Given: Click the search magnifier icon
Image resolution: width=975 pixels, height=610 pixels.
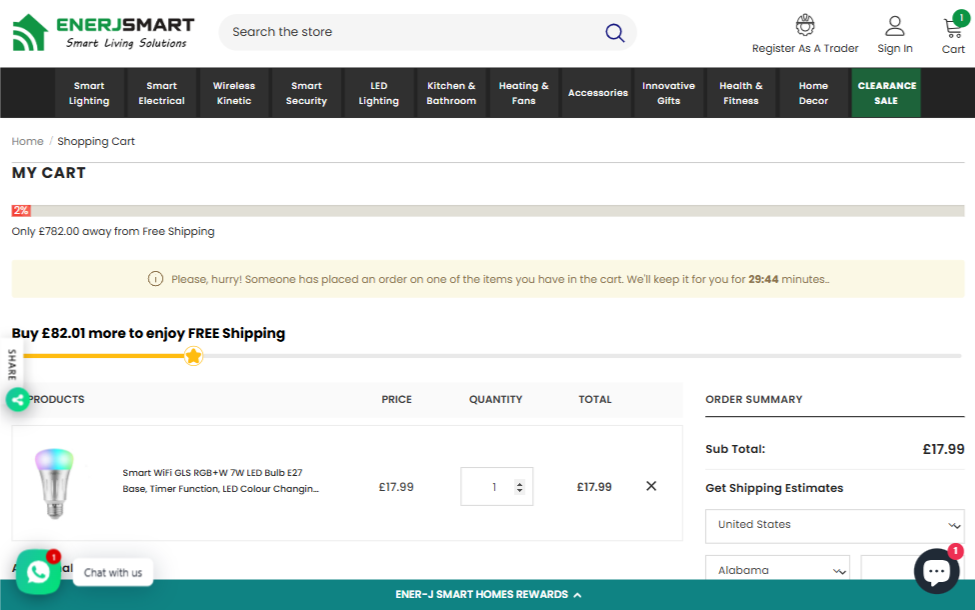Looking at the screenshot, I should coord(614,33).
